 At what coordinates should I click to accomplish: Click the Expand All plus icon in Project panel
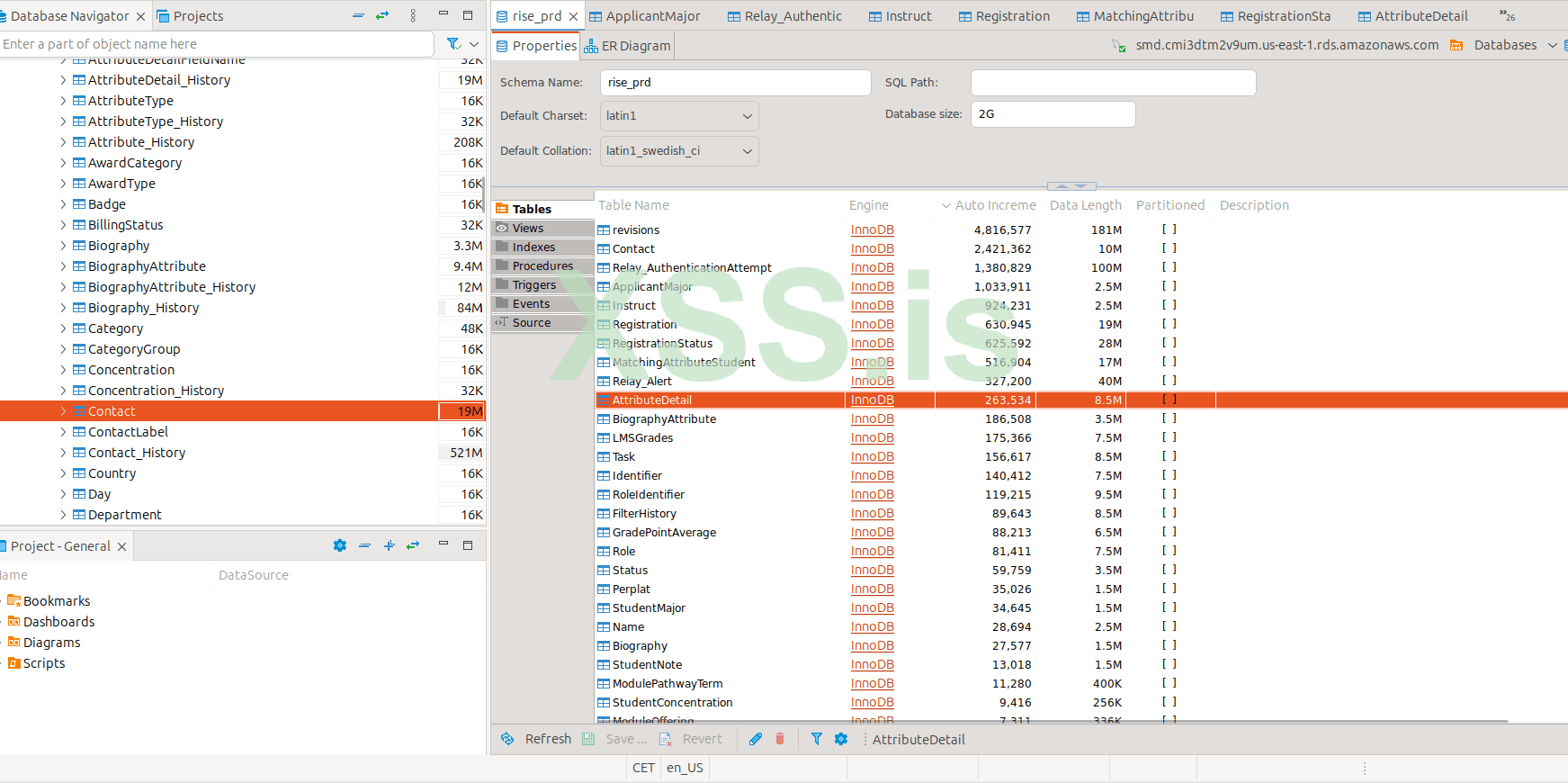click(x=389, y=545)
